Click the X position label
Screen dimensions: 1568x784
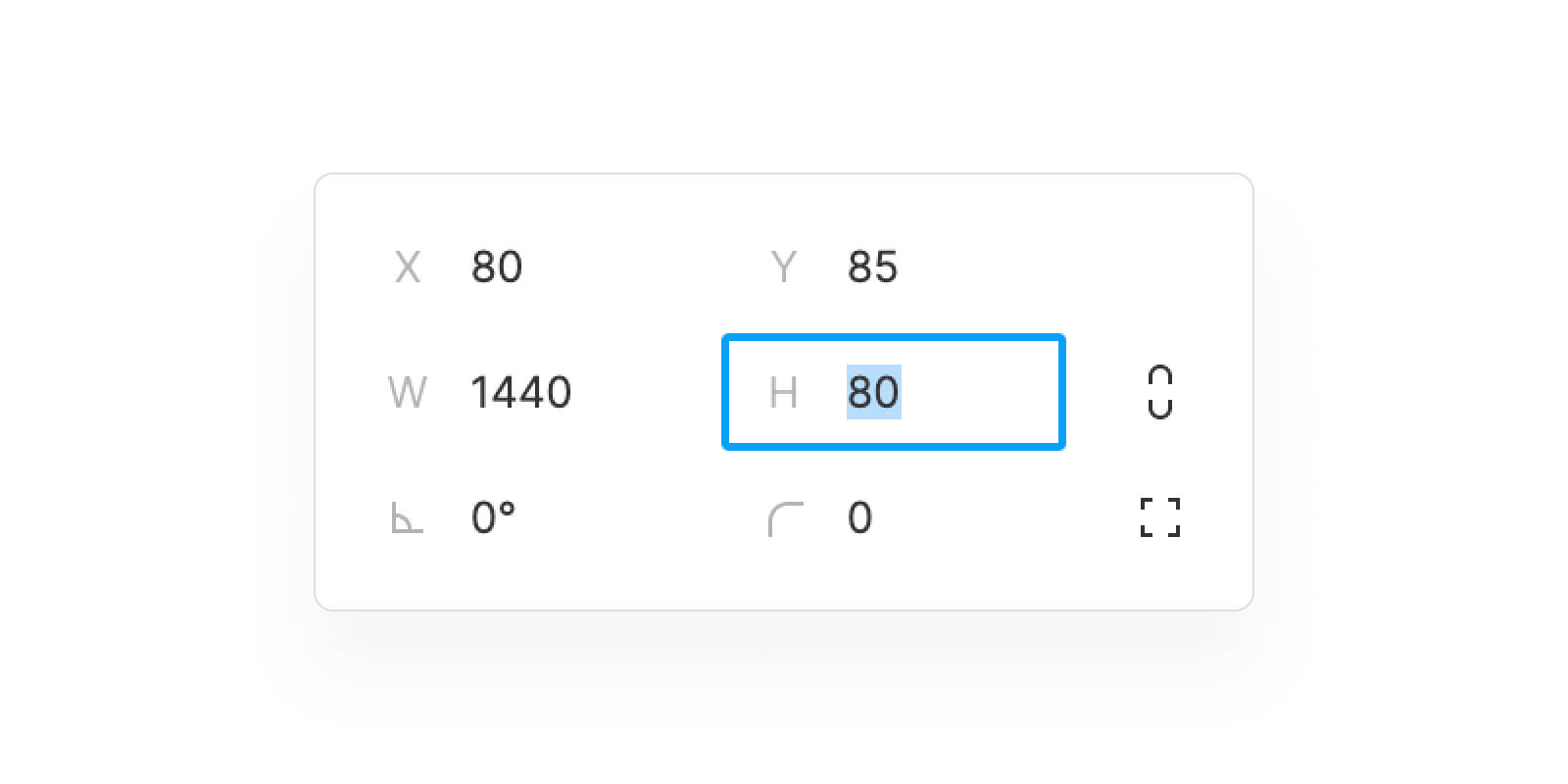[x=408, y=267]
